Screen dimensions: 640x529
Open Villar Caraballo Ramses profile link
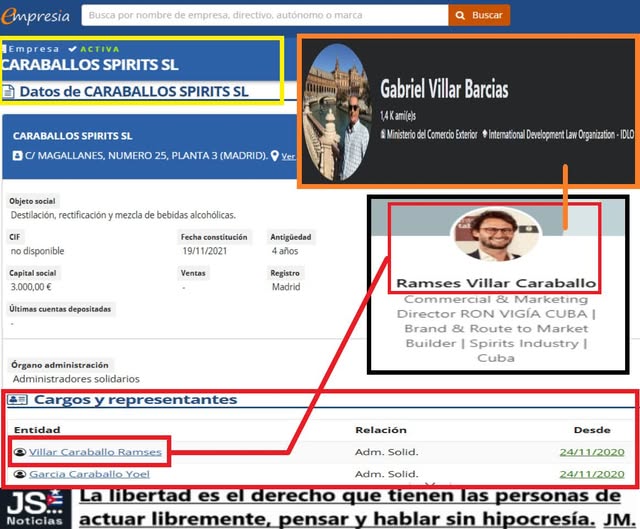pos(95,452)
